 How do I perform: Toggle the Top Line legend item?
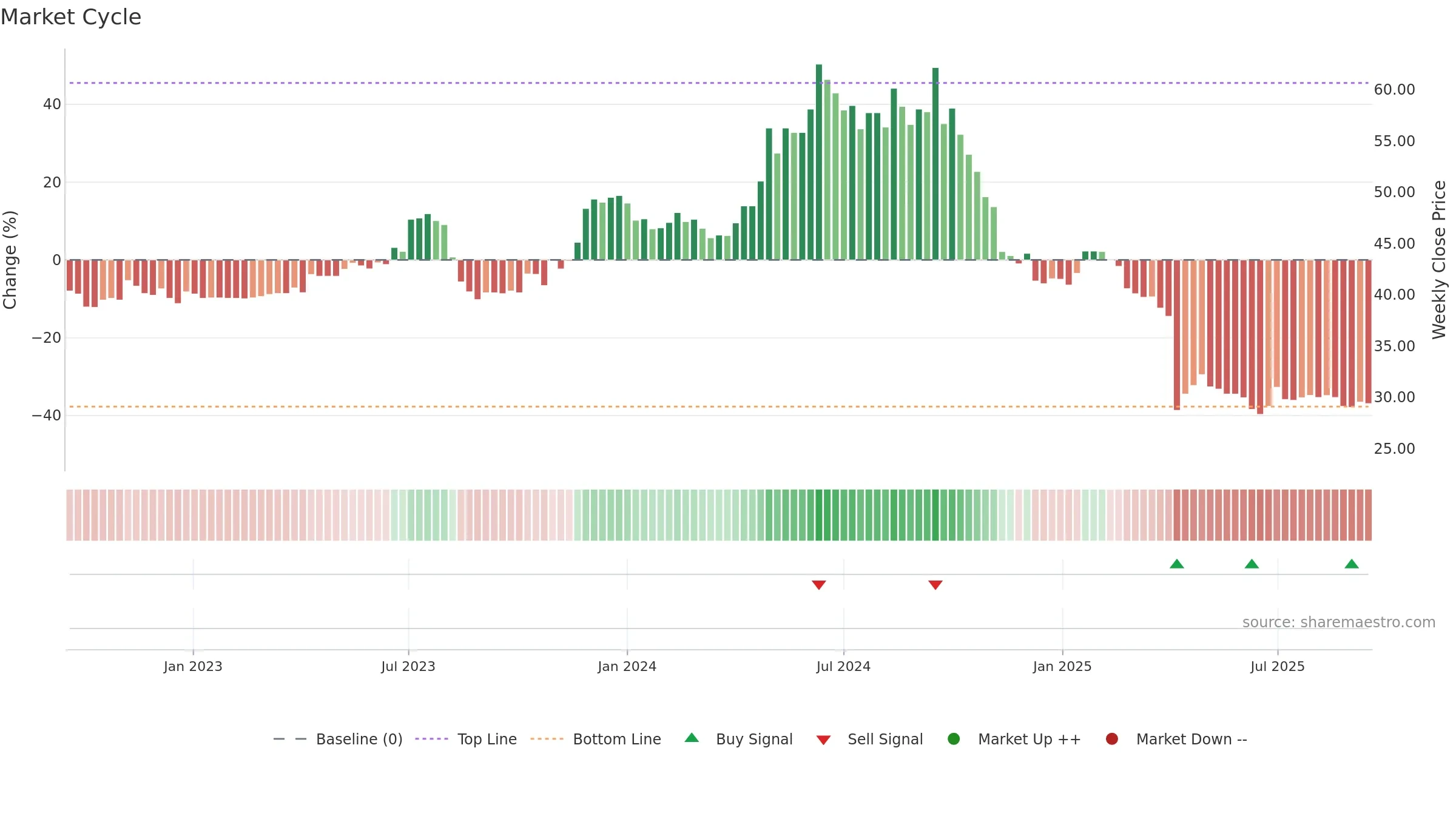(466, 739)
